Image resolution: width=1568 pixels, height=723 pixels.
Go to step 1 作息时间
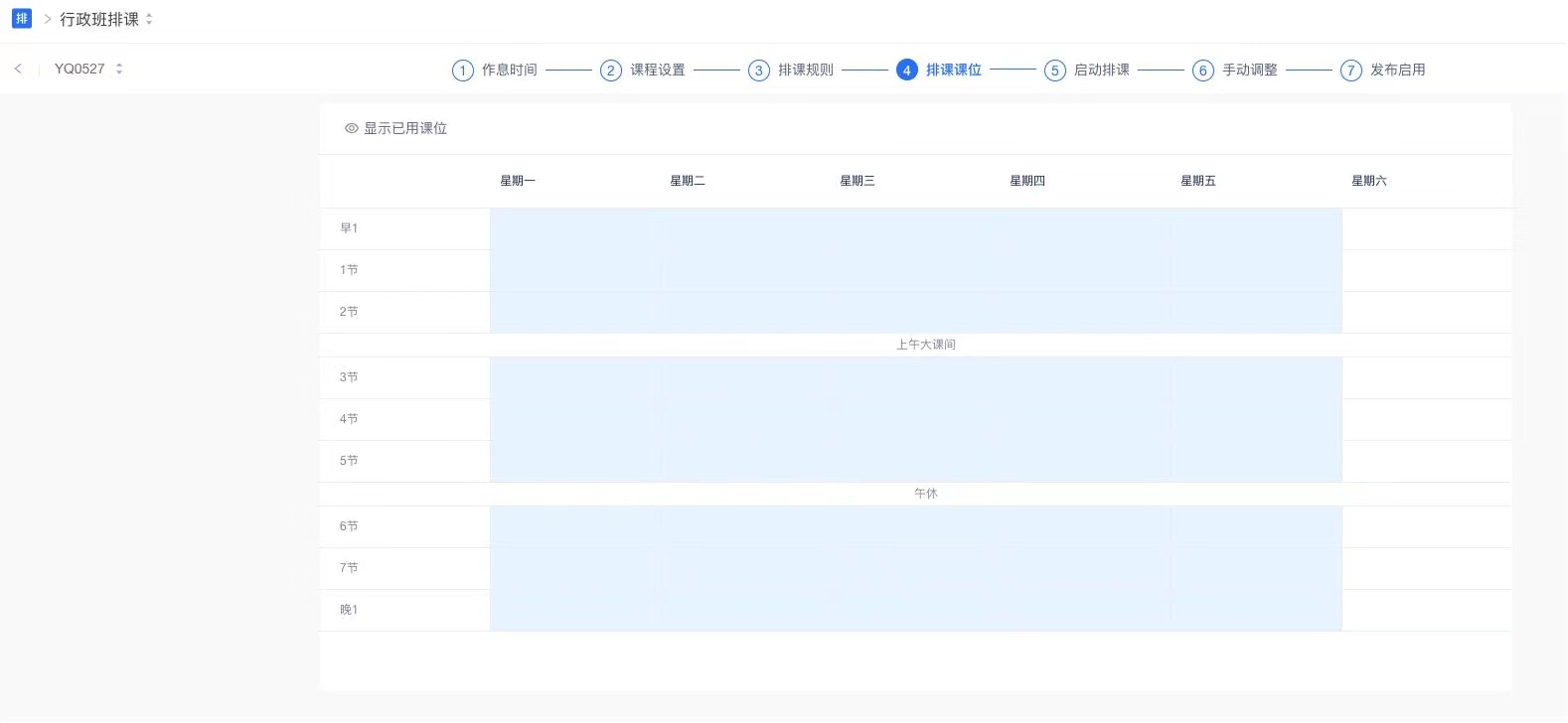(495, 70)
